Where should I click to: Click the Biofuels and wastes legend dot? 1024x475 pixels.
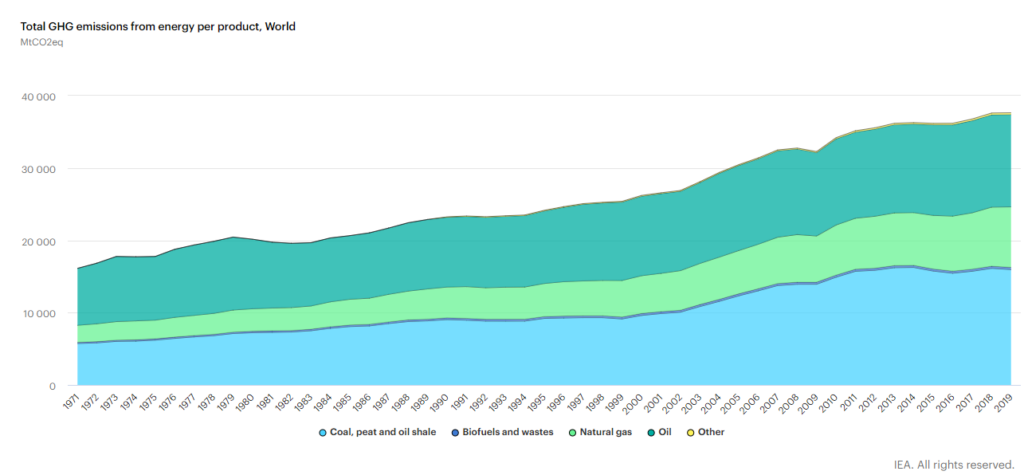coord(456,433)
